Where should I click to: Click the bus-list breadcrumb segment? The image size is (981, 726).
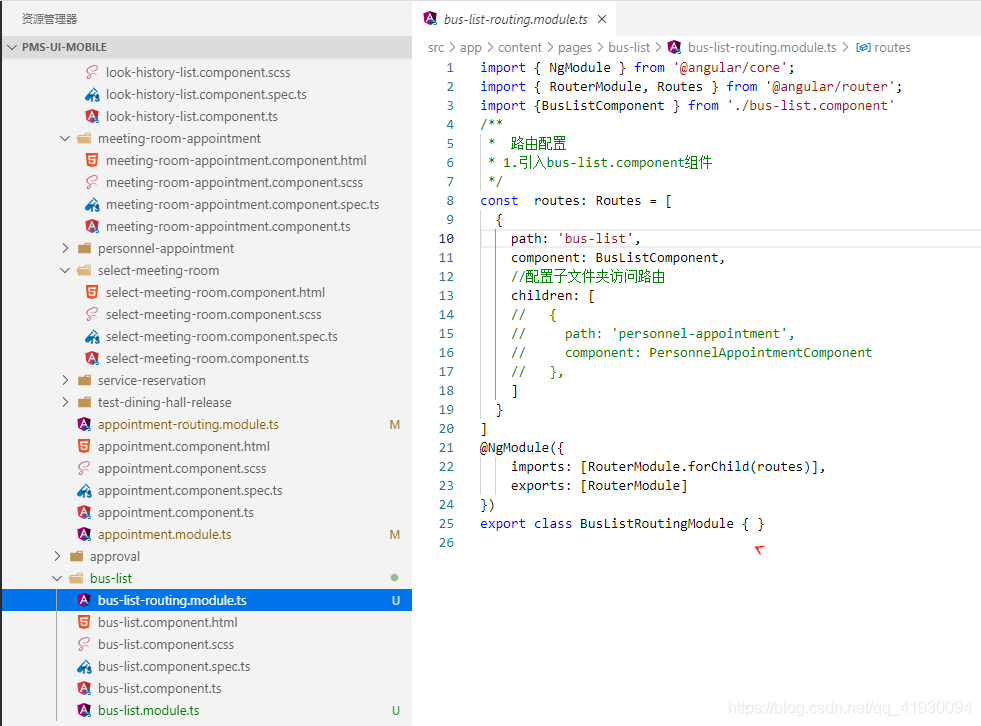click(629, 48)
